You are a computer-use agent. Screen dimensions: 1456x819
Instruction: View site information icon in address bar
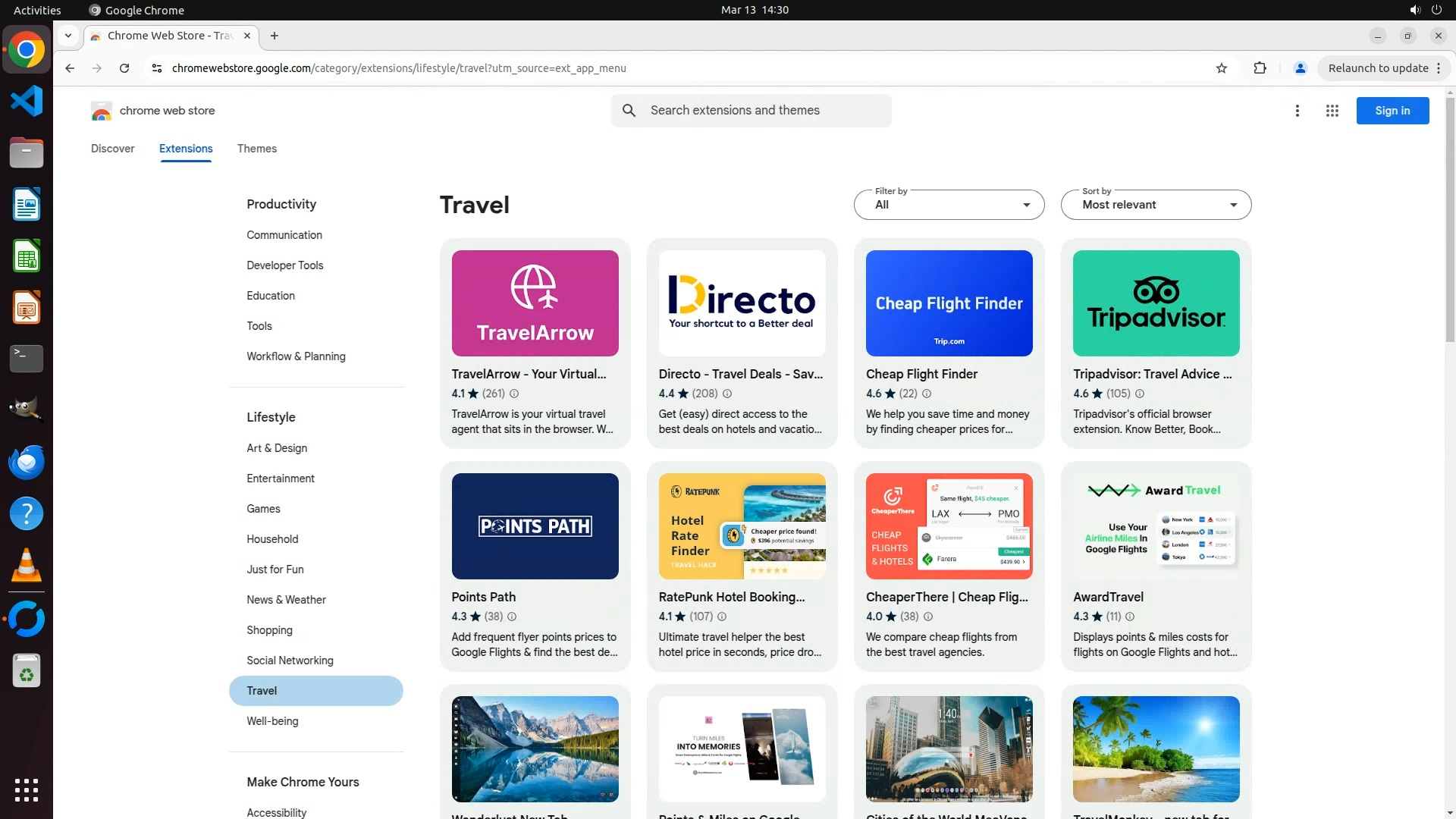tap(157, 68)
